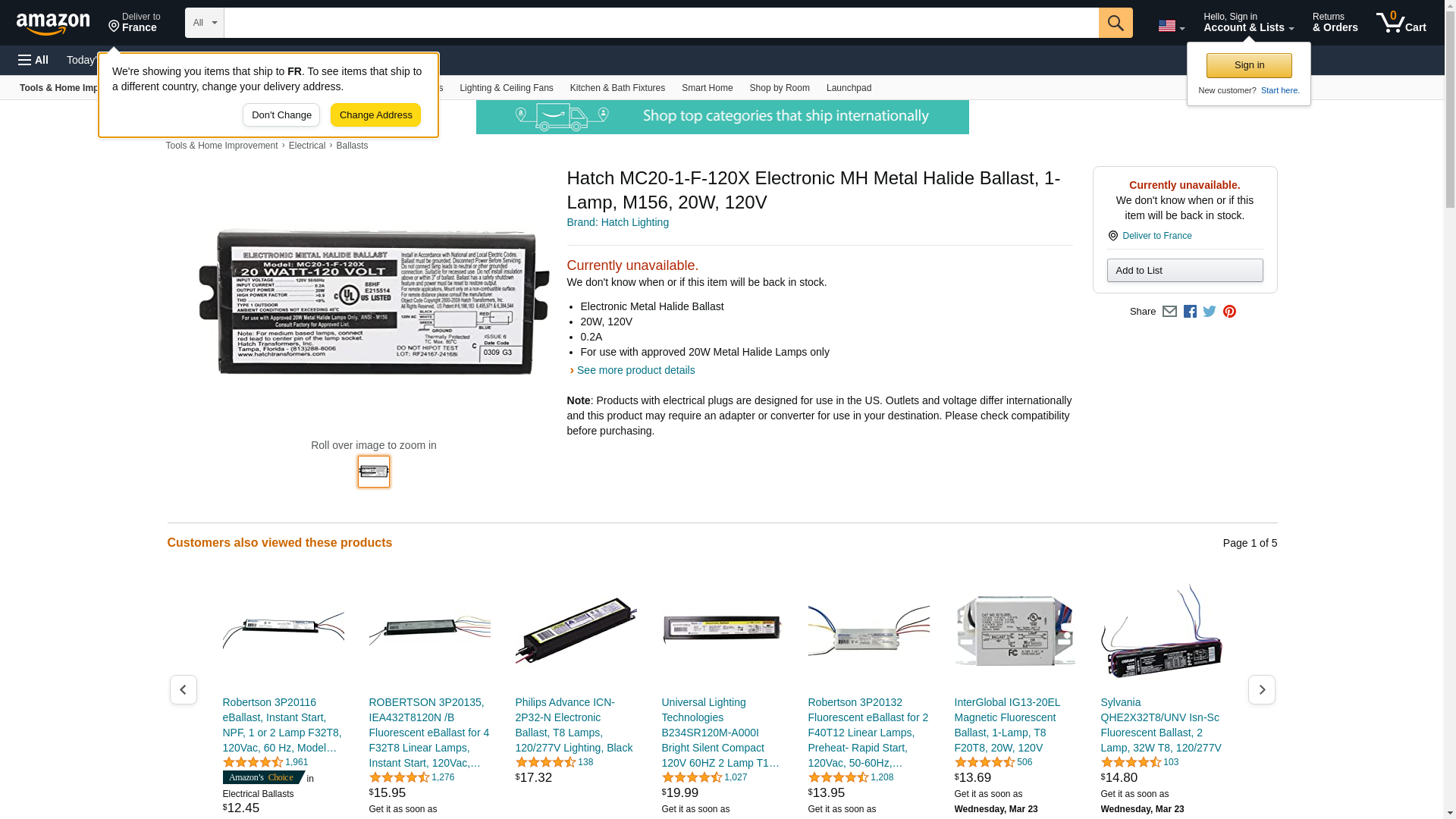This screenshot has width=1456, height=819.
Task: Open the All hamburger menu
Action: tap(33, 60)
